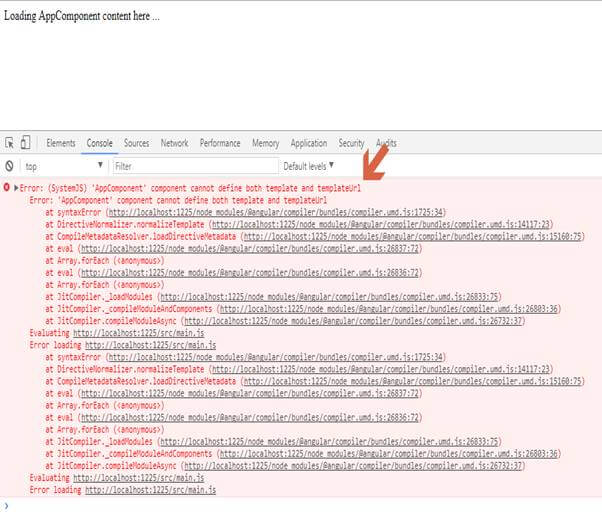Open eval compiler.umd.js:26837:72 link in first trace
The height and width of the screenshot is (512, 602).
[x=250, y=248]
